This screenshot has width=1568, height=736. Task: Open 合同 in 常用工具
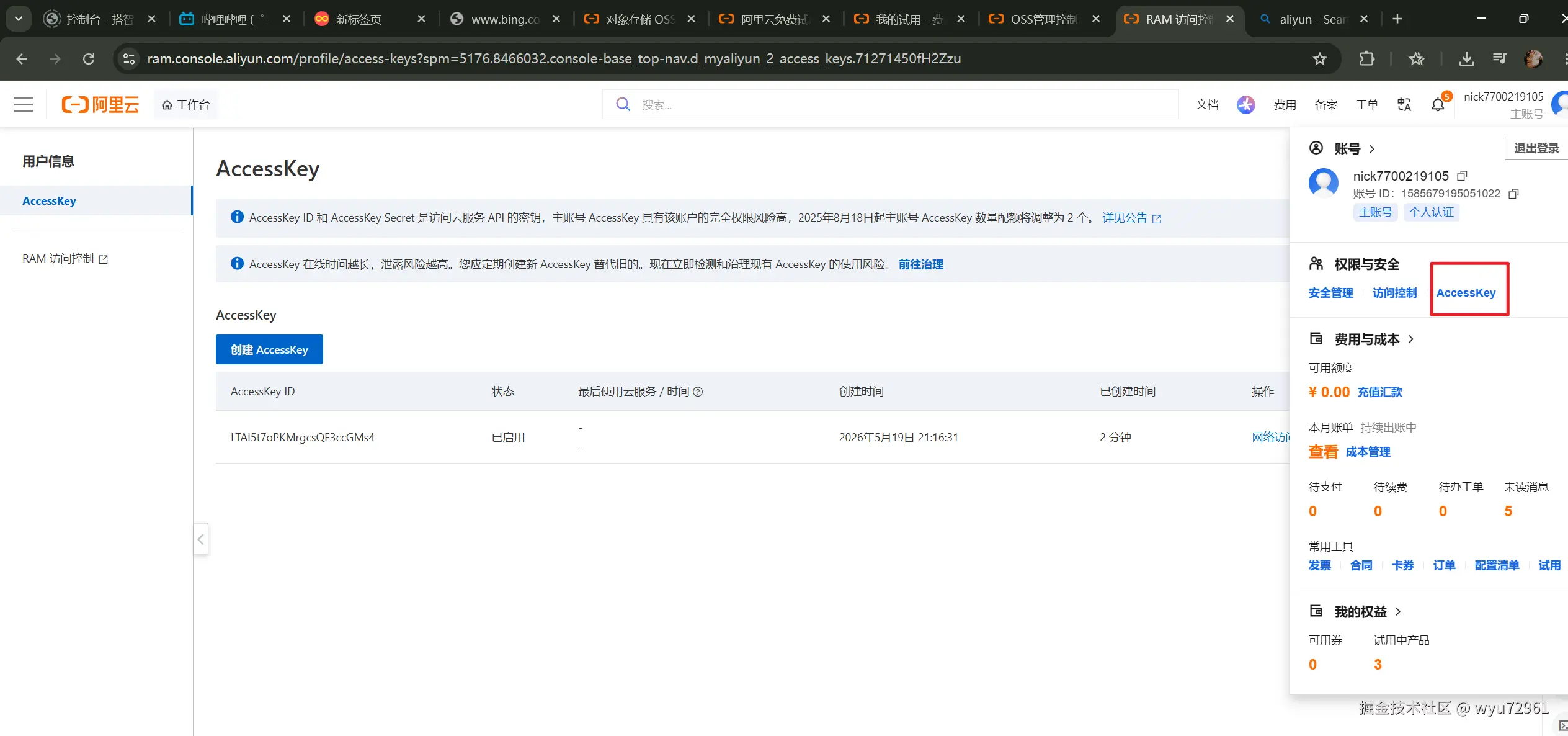tap(1361, 565)
